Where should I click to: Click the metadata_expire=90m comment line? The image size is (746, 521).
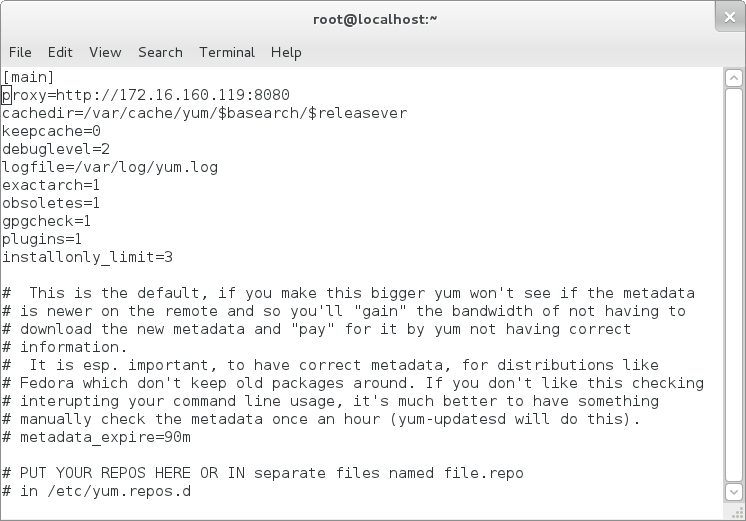pos(97,437)
